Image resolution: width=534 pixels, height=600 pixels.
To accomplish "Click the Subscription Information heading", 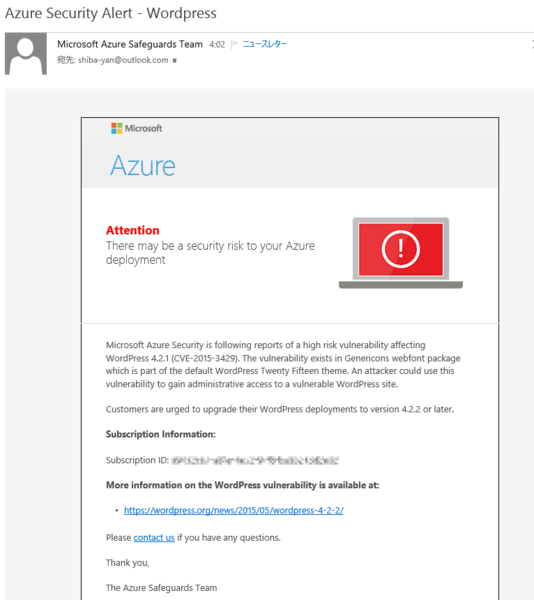I will pyautogui.click(x=161, y=434).
